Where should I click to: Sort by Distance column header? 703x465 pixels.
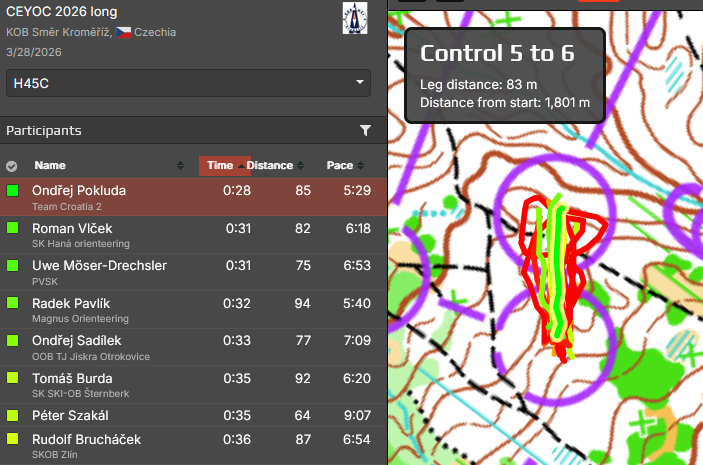[x=270, y=166]
